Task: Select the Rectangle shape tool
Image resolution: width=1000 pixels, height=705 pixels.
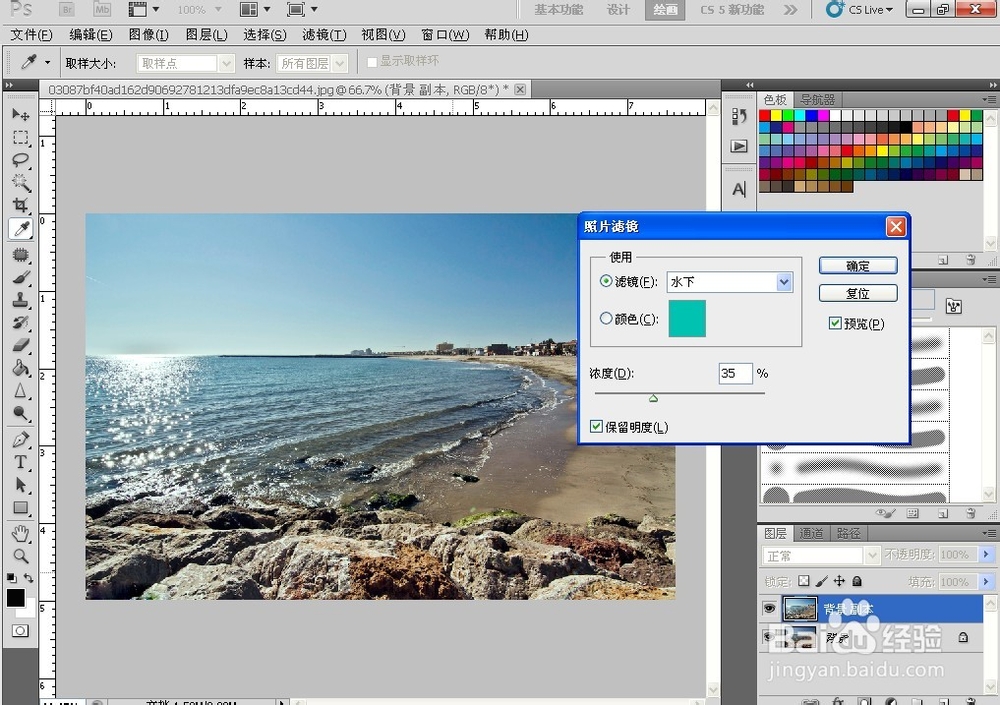Action: click(x=20, y=508)
